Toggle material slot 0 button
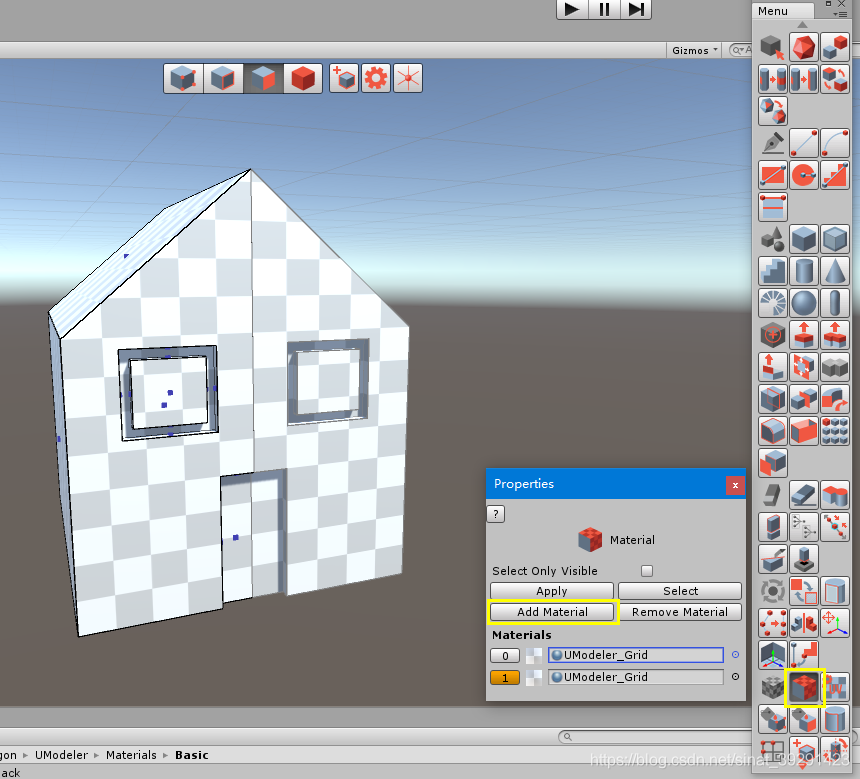The width and height of the screenshot is (860, 779). point(505,656)
